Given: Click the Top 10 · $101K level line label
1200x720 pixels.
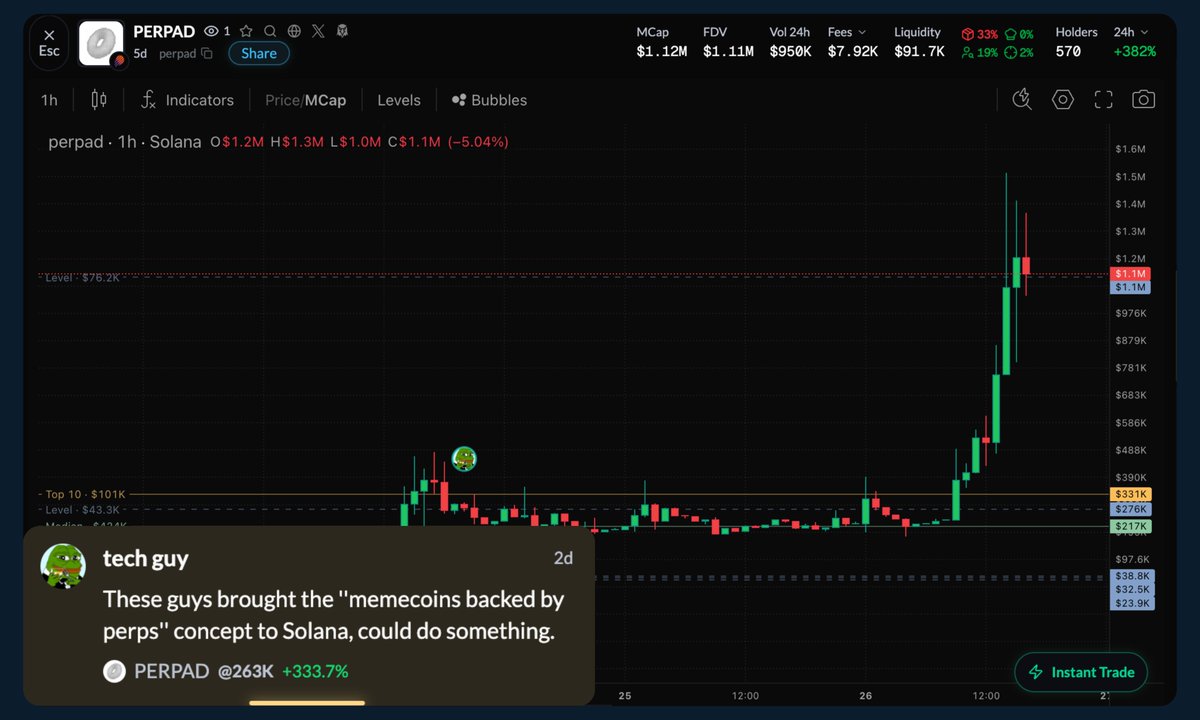Looking at the screenshot, I should (85, 494).
